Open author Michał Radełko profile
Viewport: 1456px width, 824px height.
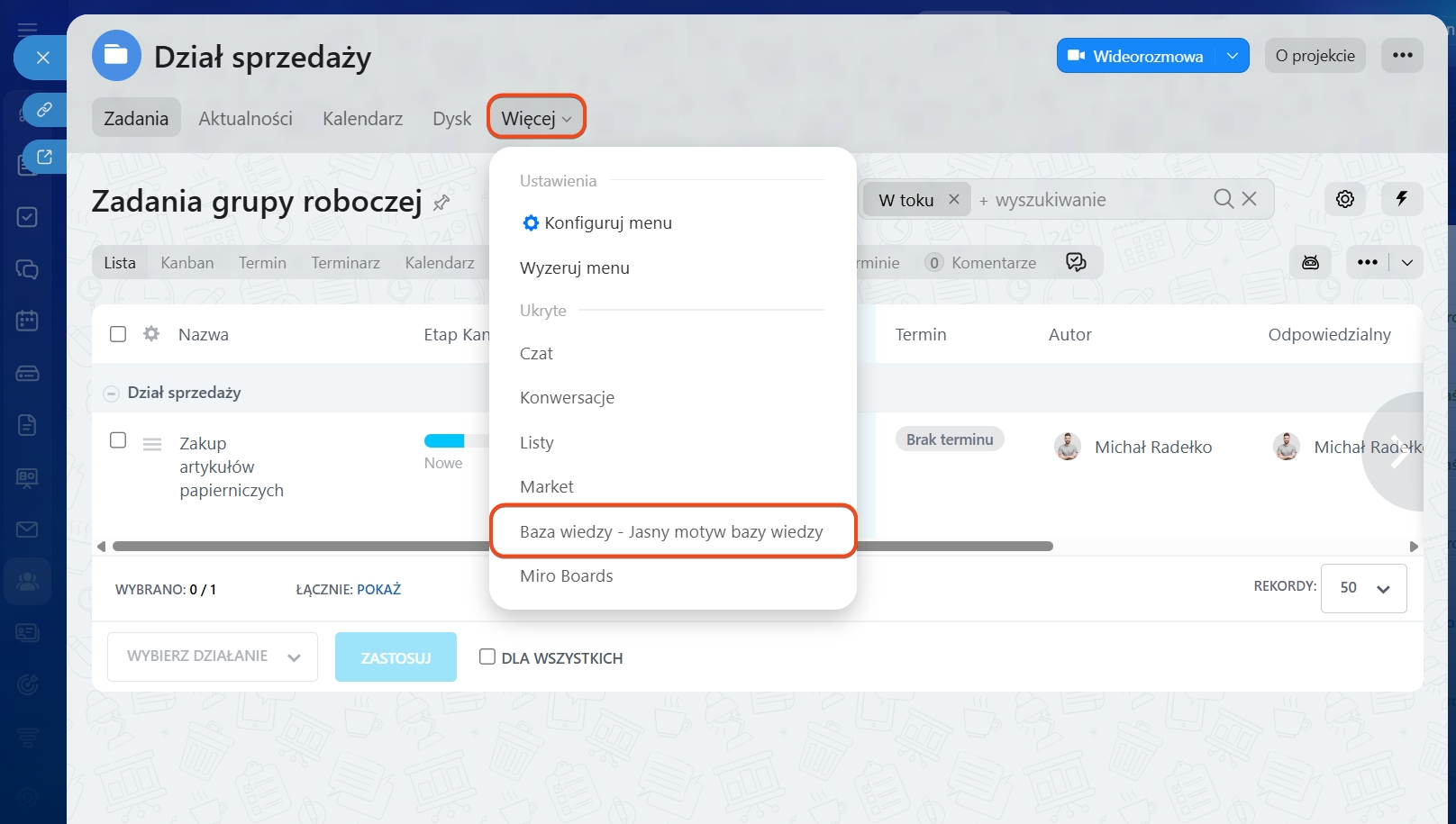click(x=1152, y=447)
